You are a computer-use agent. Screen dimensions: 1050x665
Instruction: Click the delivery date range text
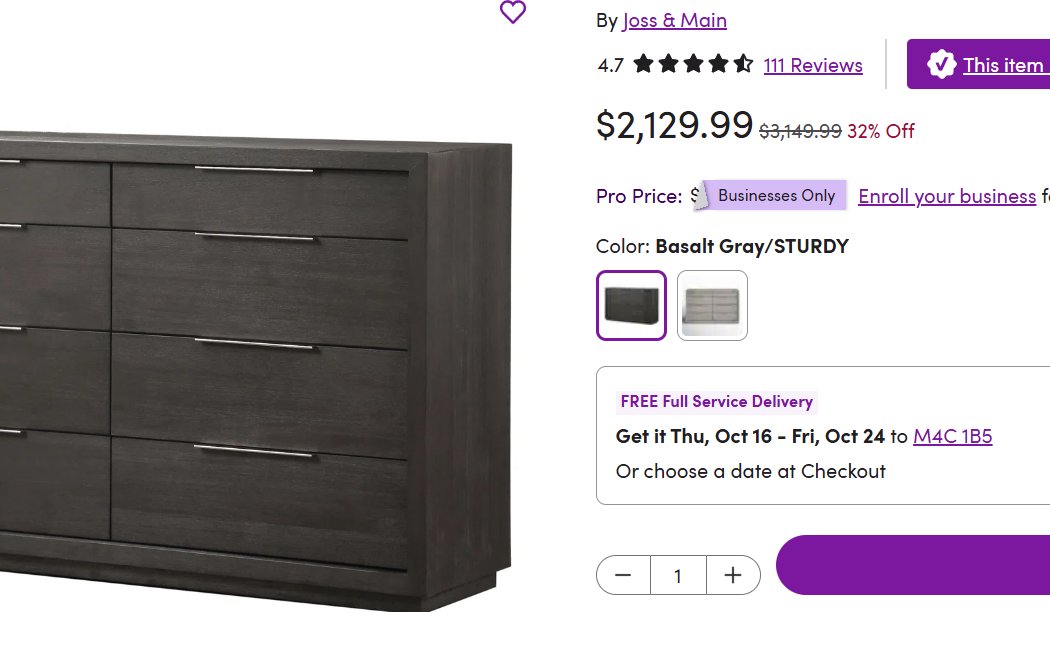(750, 436)
